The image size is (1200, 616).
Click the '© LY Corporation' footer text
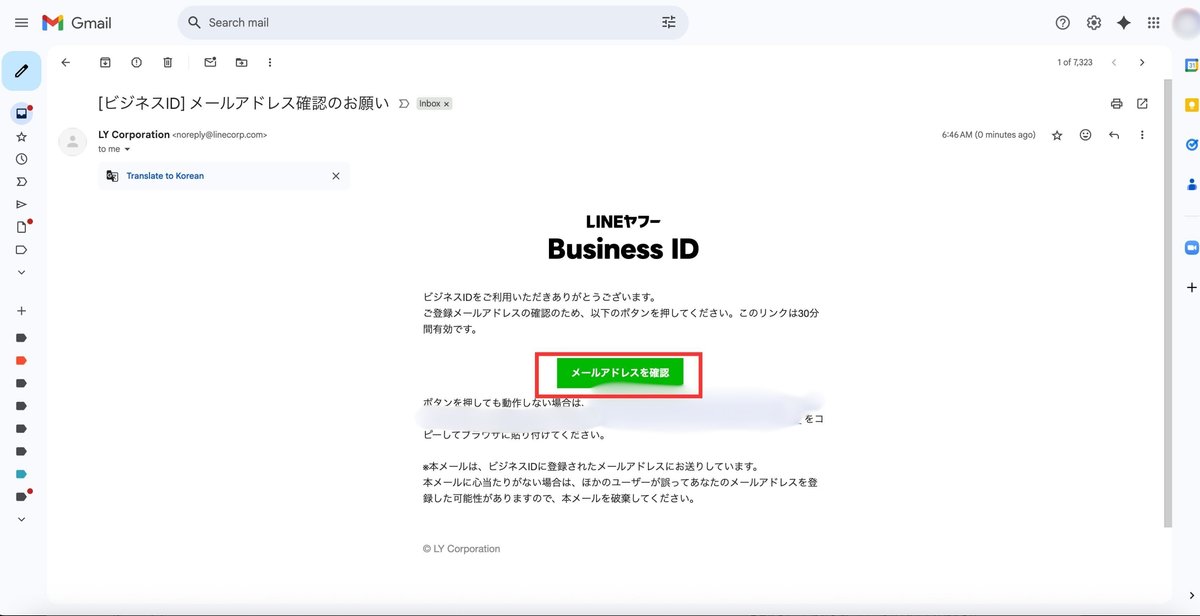[x=461, y=549]
